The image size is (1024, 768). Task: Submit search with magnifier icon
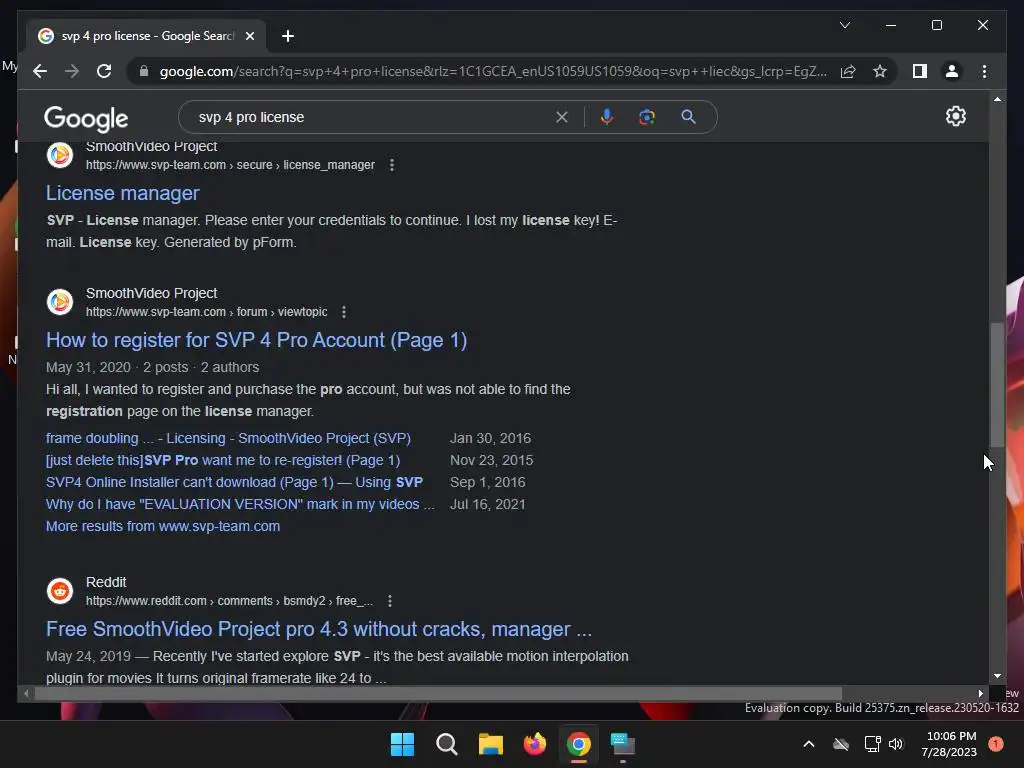pos(688,117)
